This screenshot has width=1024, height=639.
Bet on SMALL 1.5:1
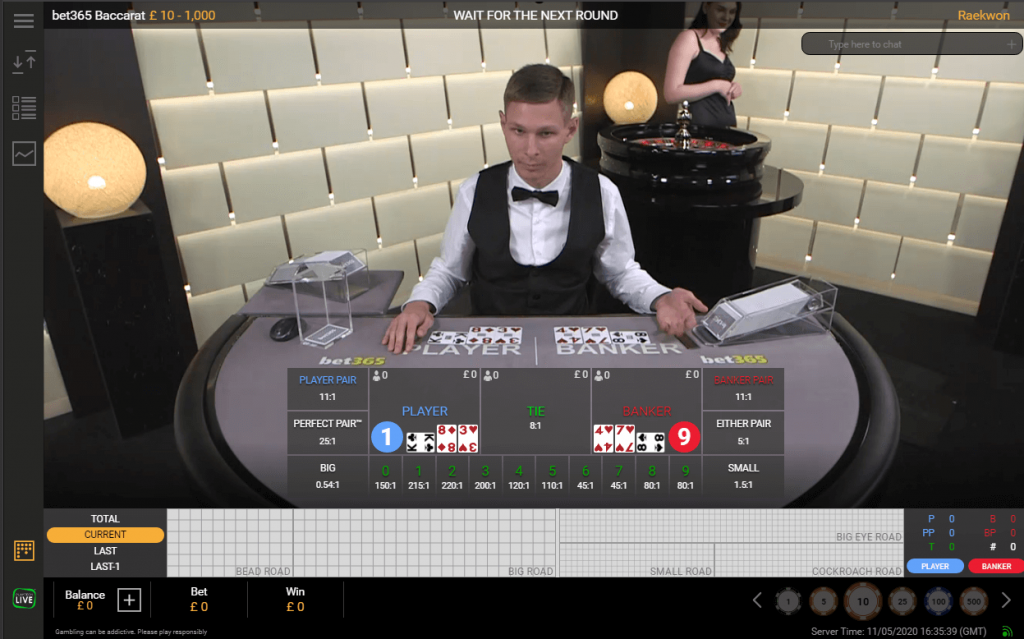coord(743,476)
